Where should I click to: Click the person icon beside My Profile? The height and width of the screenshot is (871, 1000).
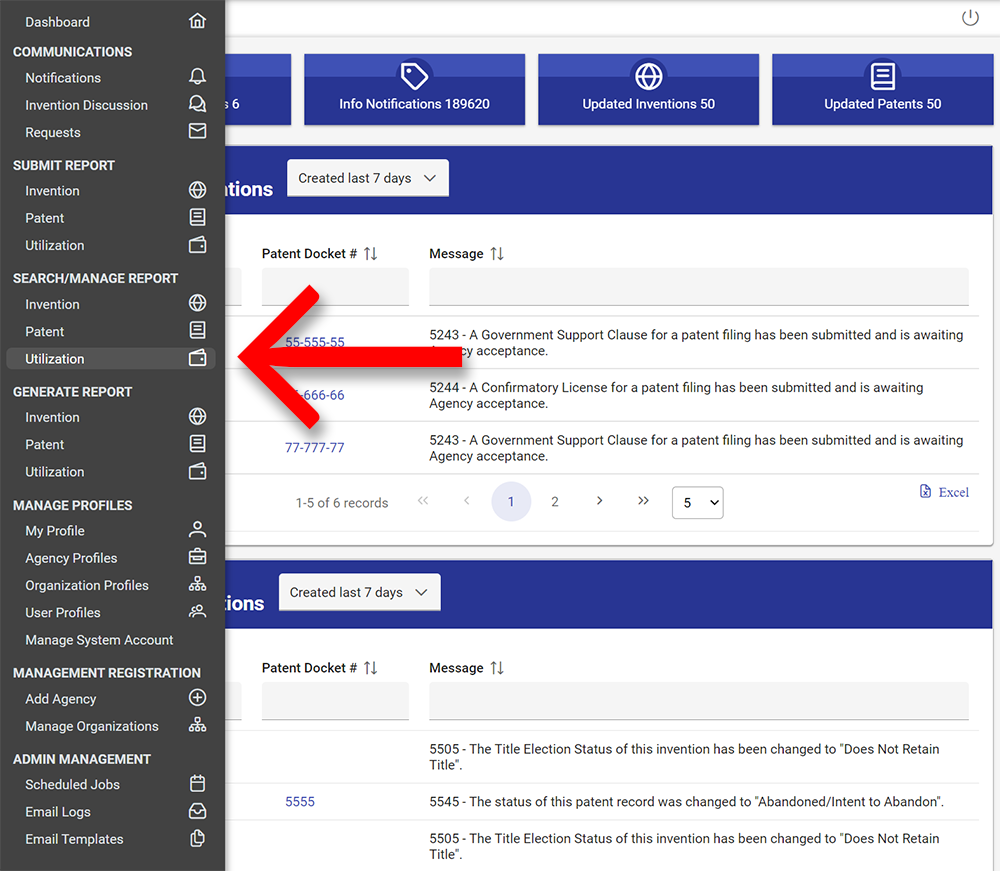197,530
